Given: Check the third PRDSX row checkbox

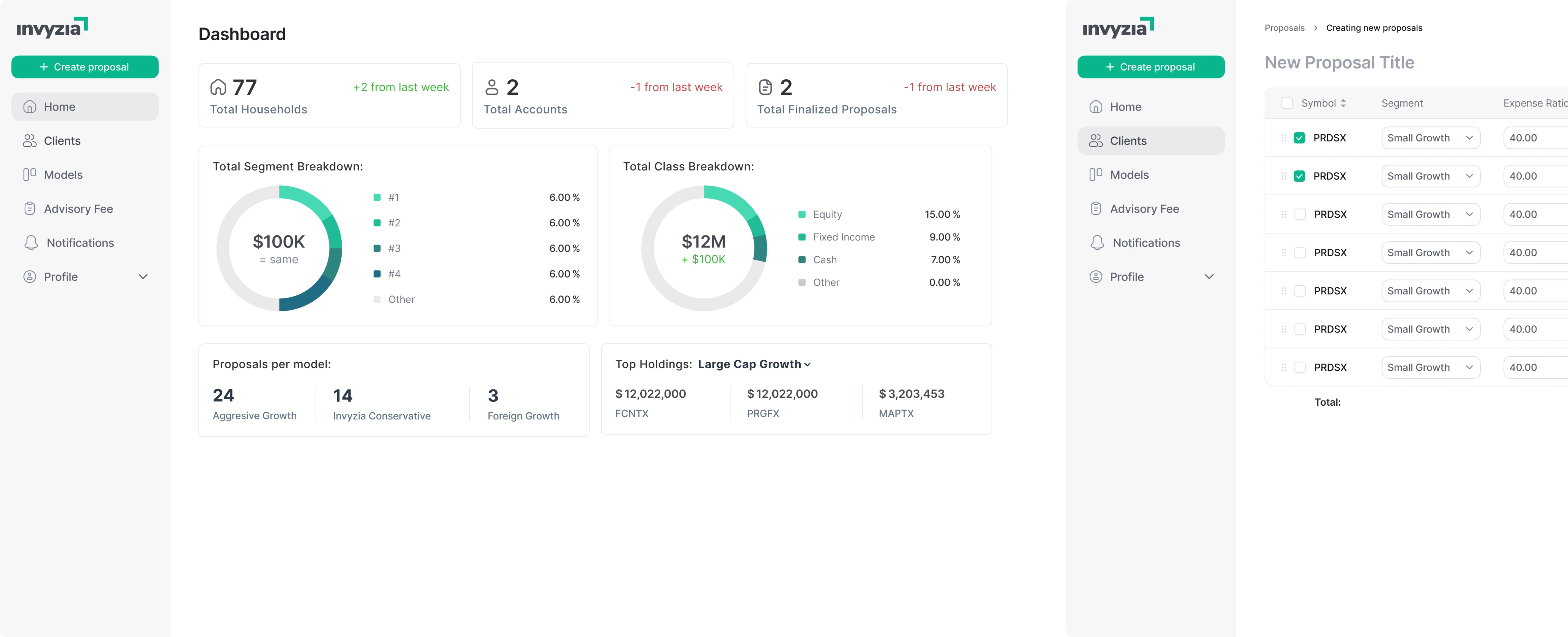Looking at the screenshot, I should 1299,215.
